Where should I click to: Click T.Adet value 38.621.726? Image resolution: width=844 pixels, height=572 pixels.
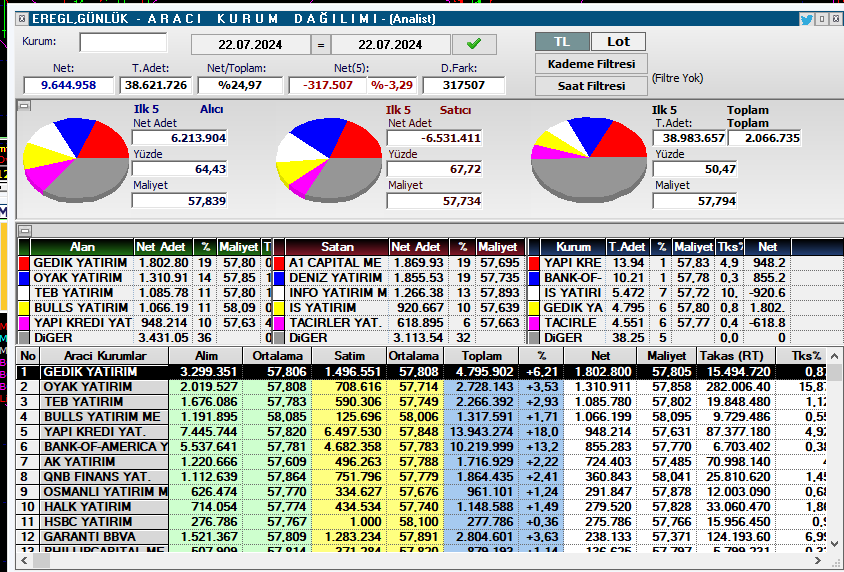156,86
